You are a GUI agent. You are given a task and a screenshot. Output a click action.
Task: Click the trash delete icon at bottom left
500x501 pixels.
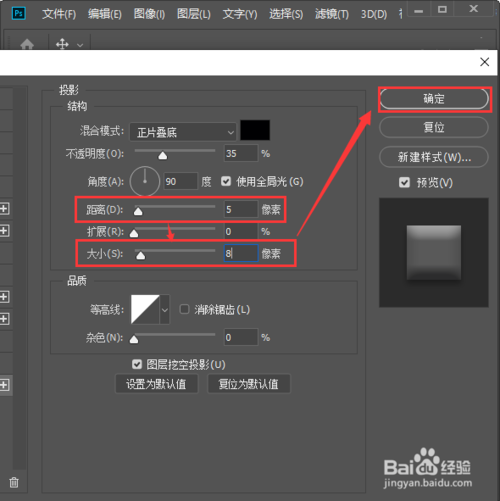pyautogui.click(x=14, y=482)
